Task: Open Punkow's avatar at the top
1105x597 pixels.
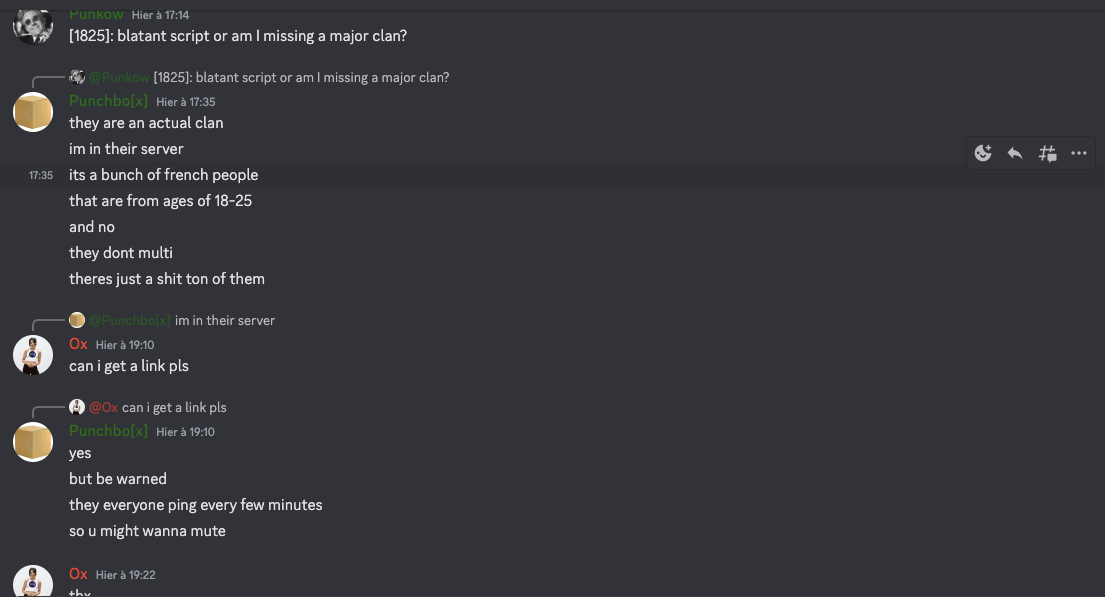Action: pyautogui.click(x=33, y=24)
